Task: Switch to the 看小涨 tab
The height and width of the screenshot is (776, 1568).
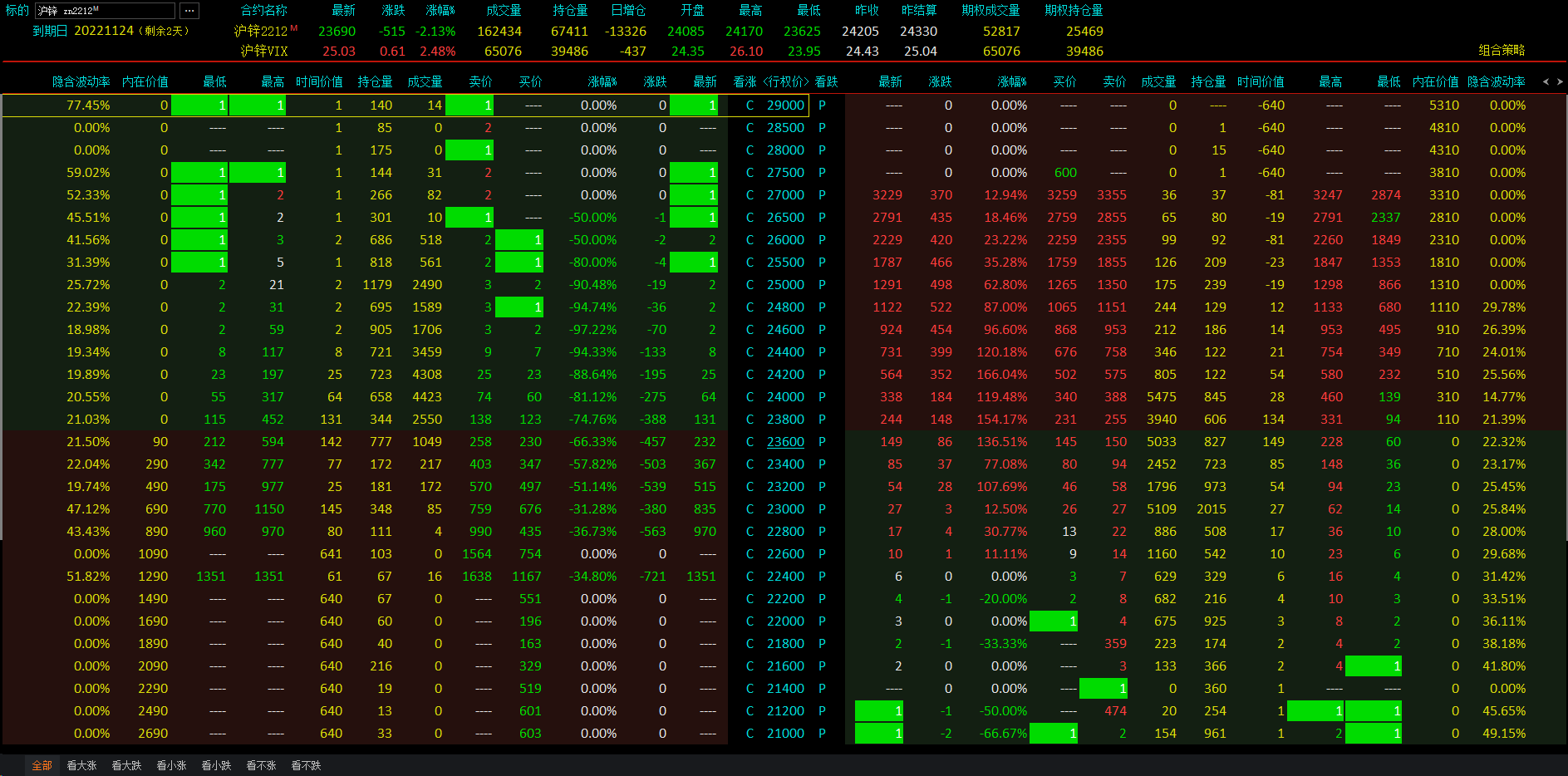Action: 171,765
